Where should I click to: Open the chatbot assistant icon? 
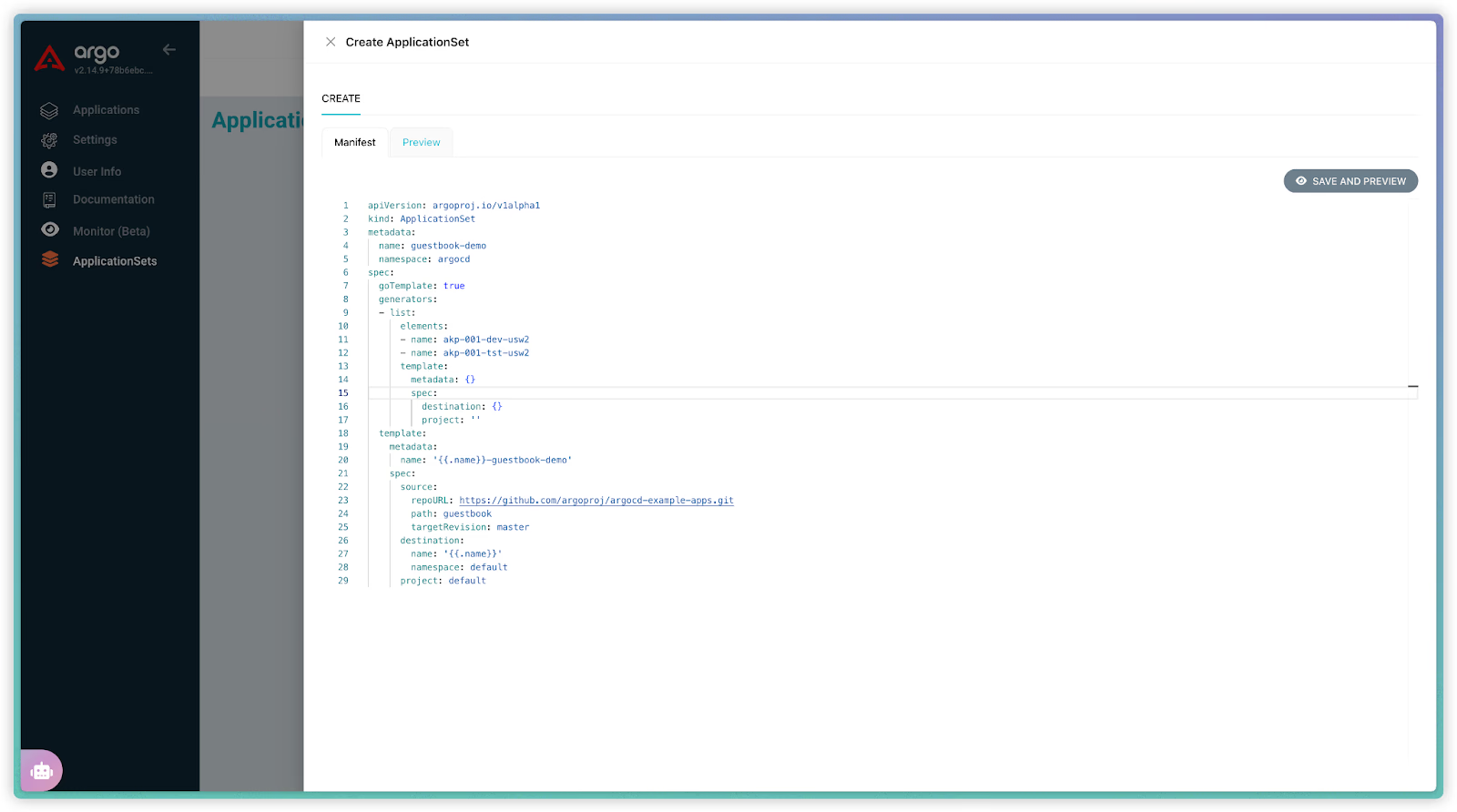[x=42, y=771]
